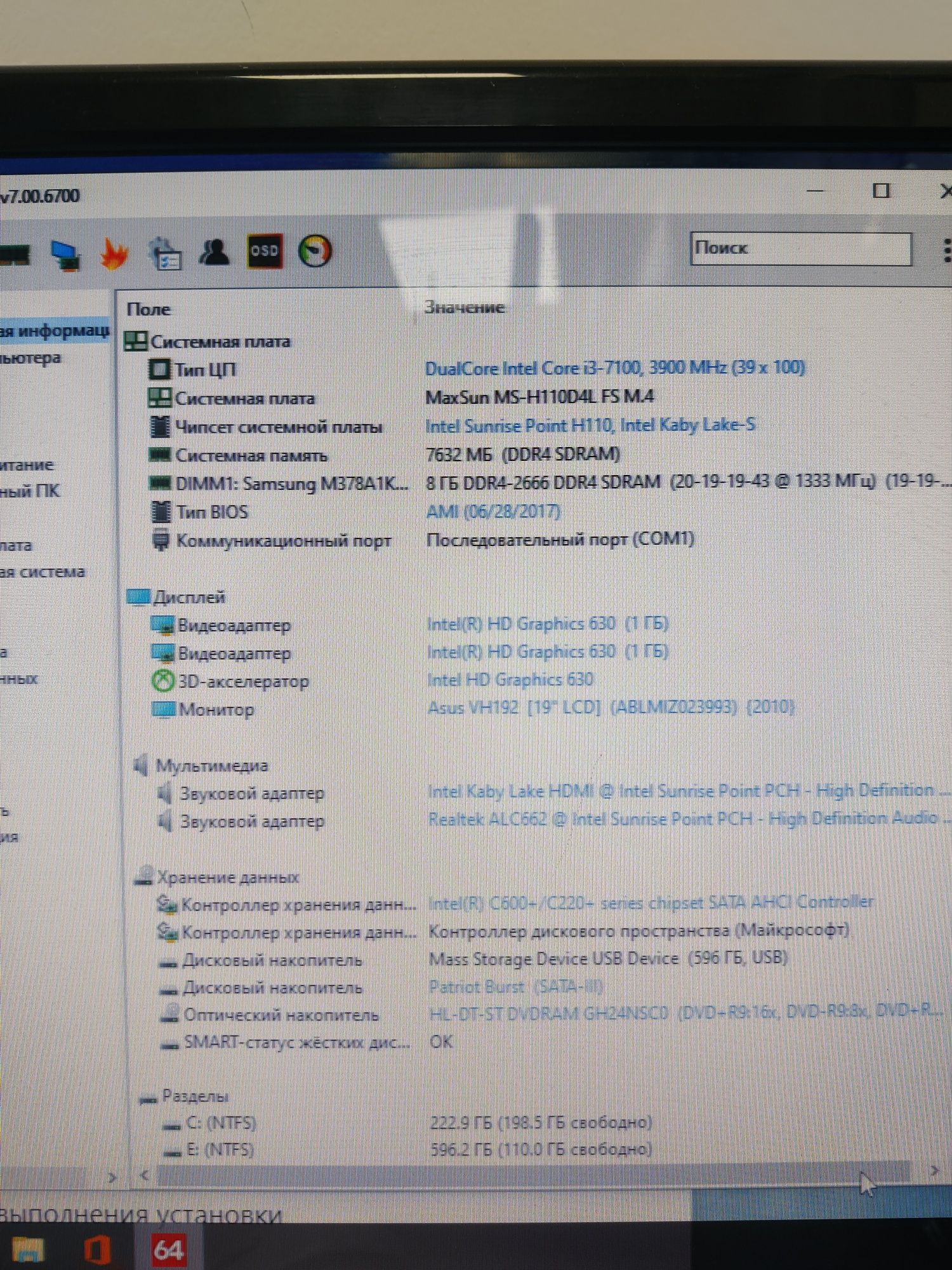Open the report wizard toolbar icon
This screenshot has height=1270, width=952.
pyautogui.click(x=165, y=253)
